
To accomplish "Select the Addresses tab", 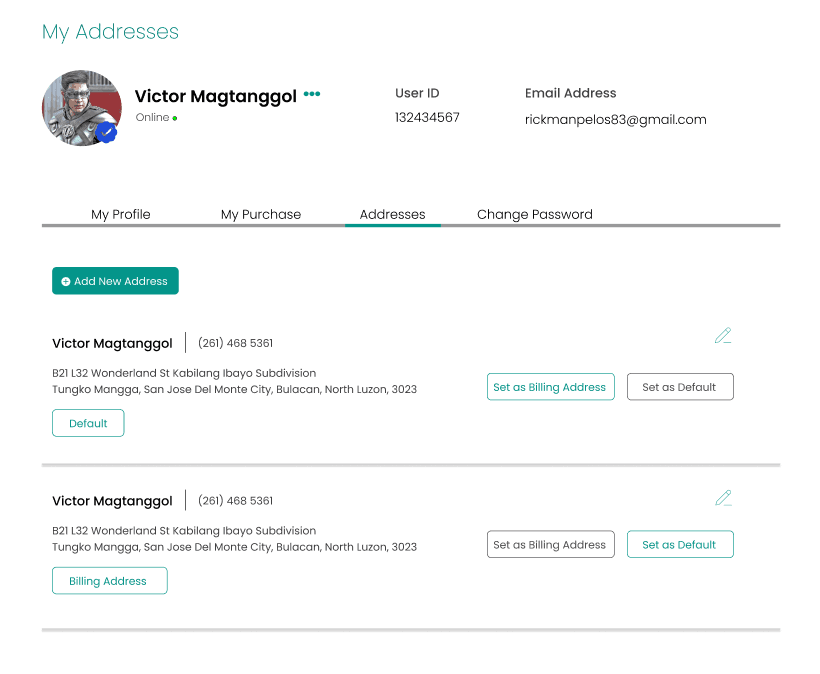I will (x=392, y=214).
